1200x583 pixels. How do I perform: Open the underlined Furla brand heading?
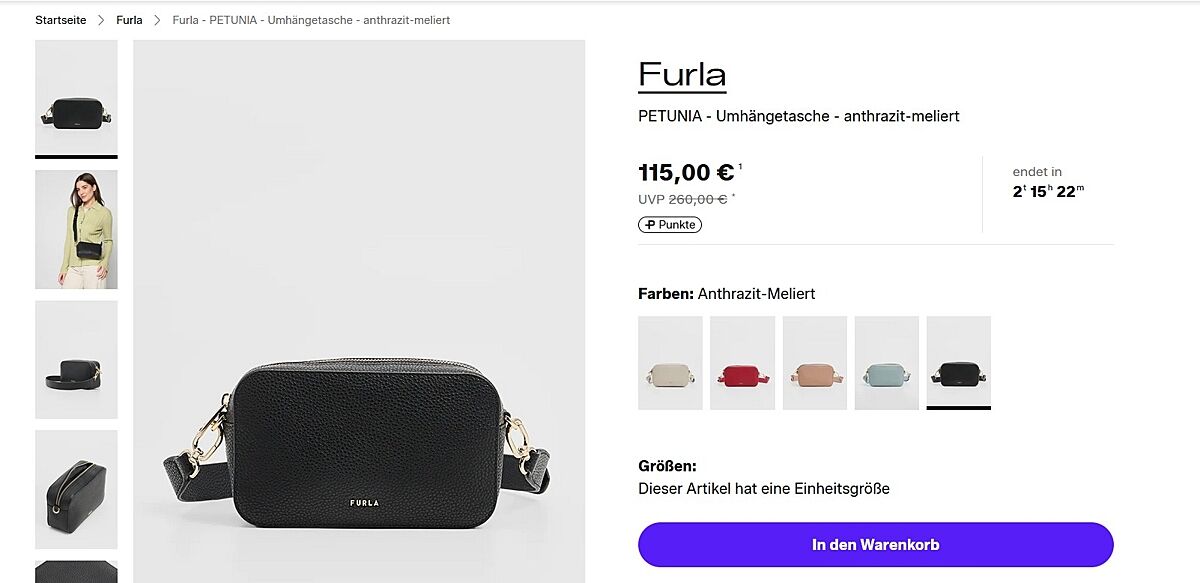click(682, 75)
